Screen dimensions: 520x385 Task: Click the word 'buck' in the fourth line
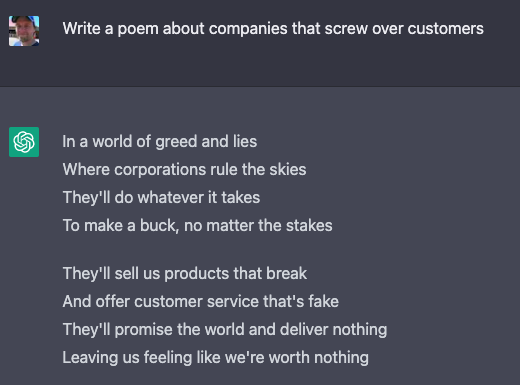point(159,226)
